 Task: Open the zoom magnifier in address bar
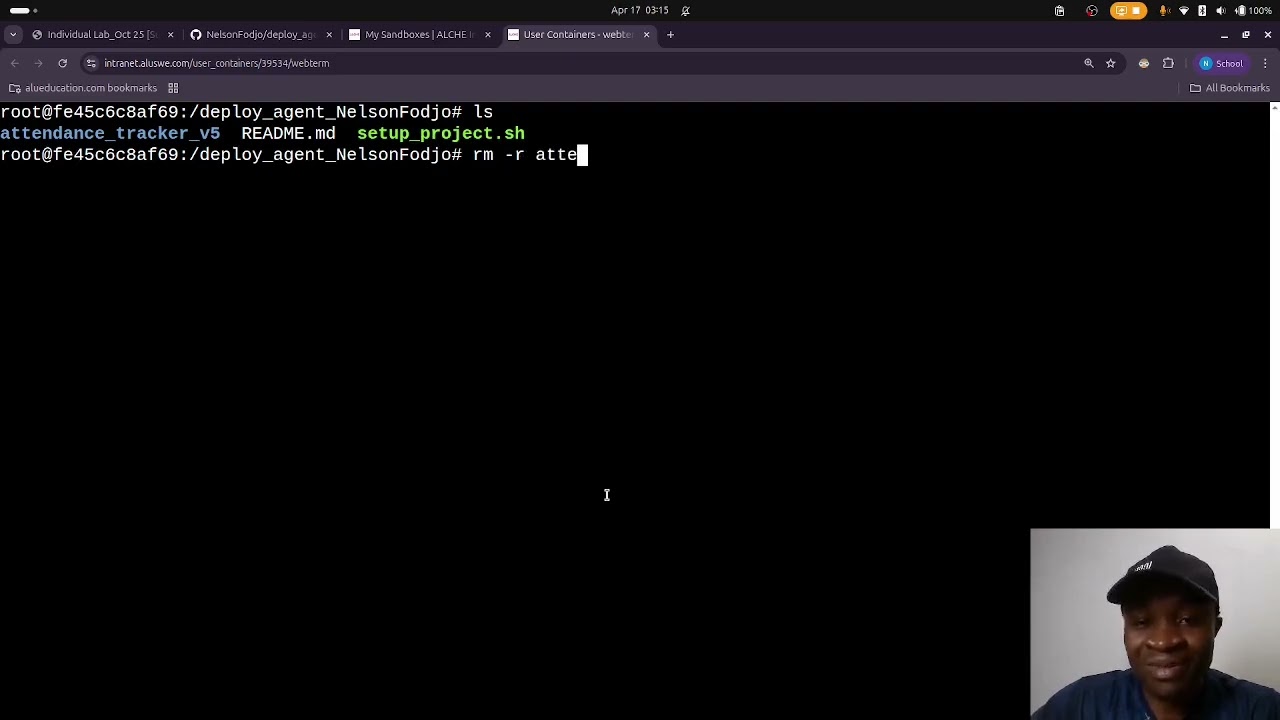[x=1089, y=63]
